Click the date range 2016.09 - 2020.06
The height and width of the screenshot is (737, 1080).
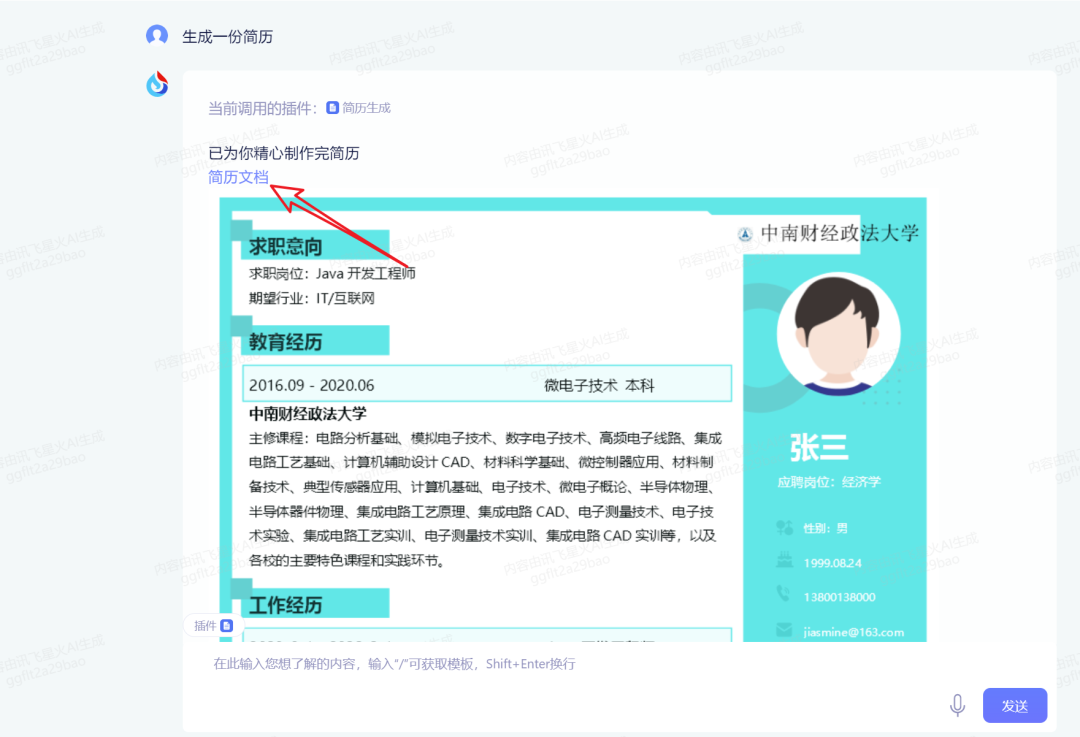[x=311, y=385]
